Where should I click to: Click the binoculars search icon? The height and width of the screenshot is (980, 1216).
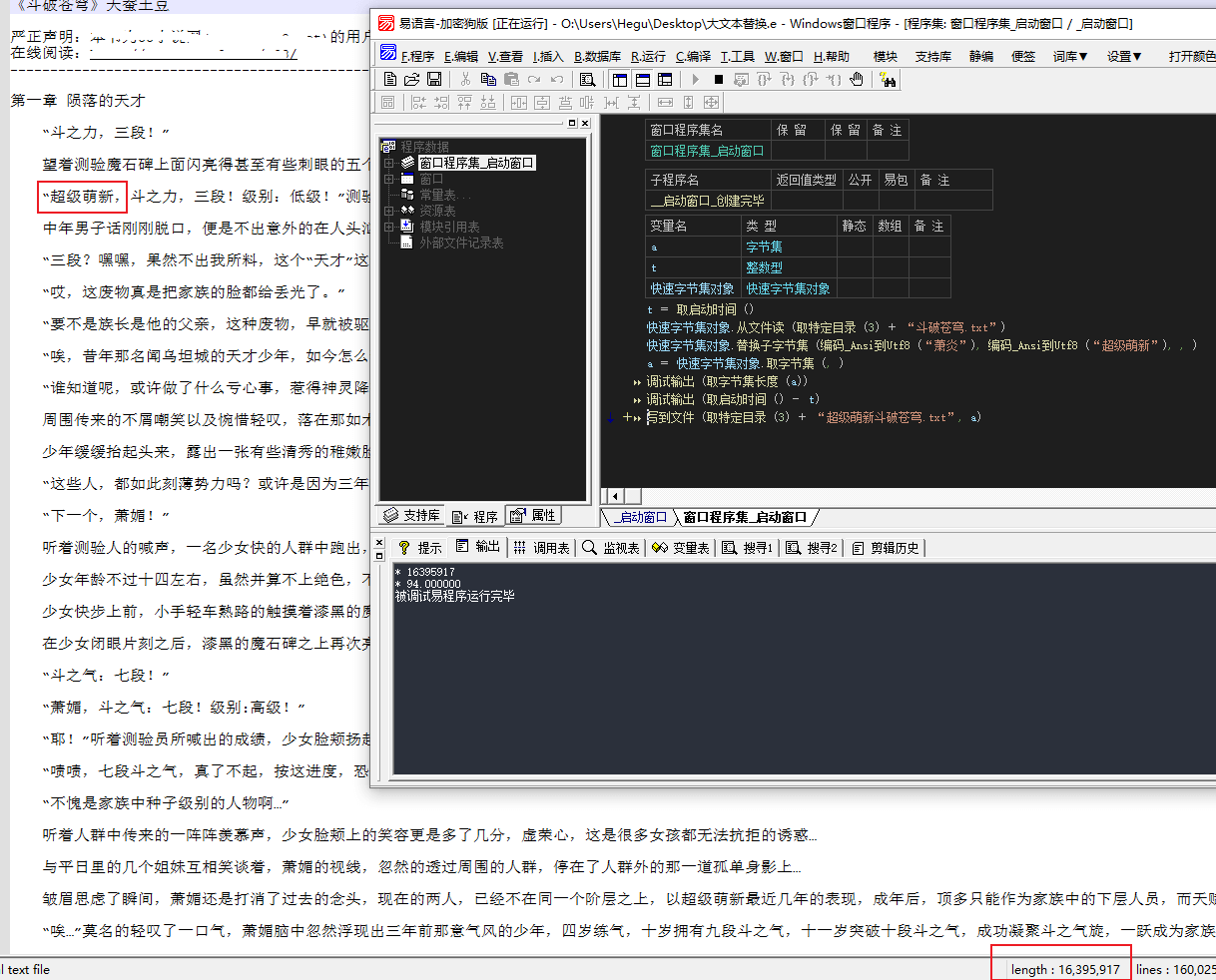pos(888,79)
